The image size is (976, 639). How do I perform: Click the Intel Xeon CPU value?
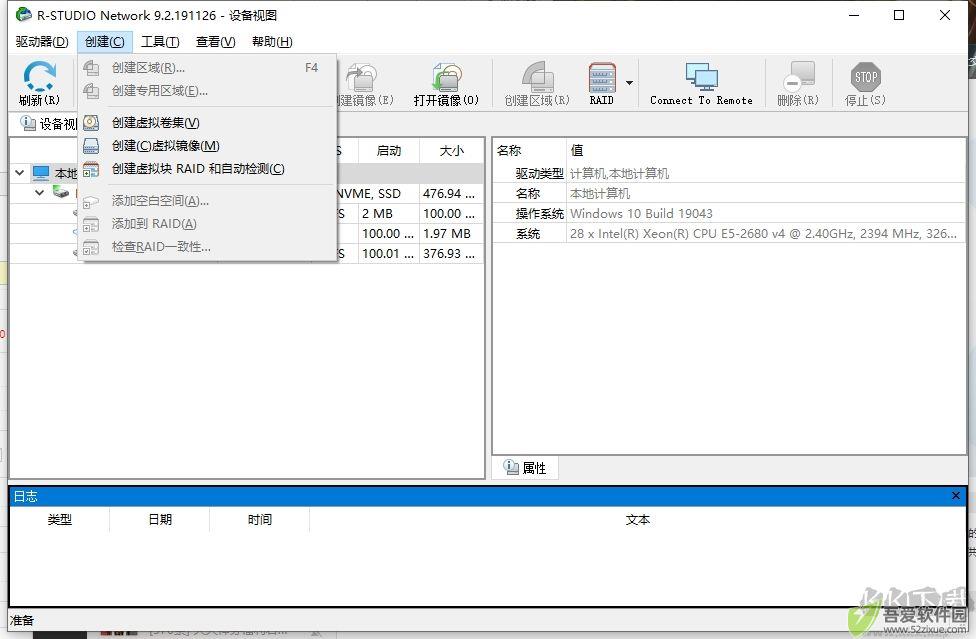[763, 233]
